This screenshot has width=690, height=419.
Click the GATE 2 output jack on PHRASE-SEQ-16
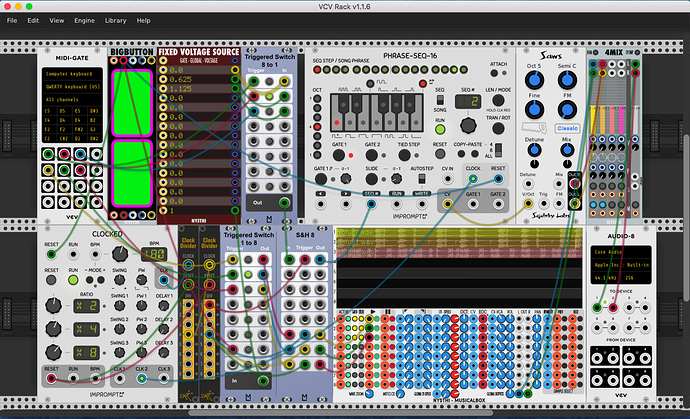tap(498, 204)
